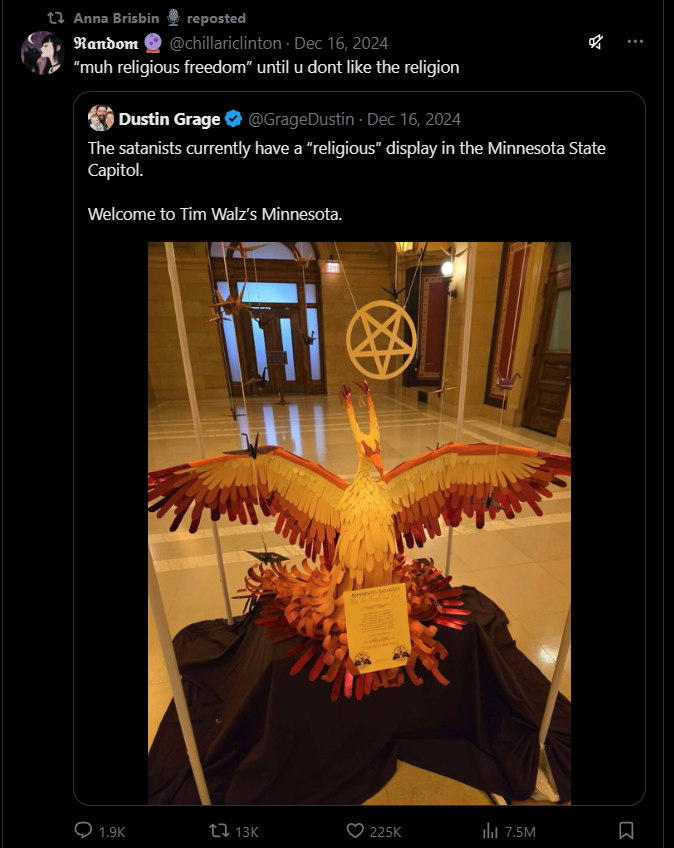The width and height of the screenshot is (674, 848).
Task: Open the reply comment icon
Action: (83, 830)
